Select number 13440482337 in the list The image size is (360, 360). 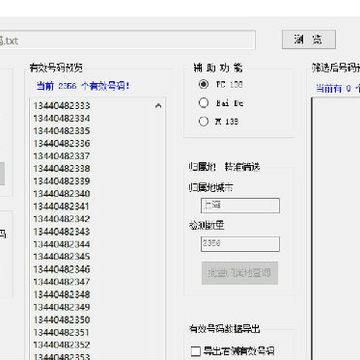coord(62,156)
